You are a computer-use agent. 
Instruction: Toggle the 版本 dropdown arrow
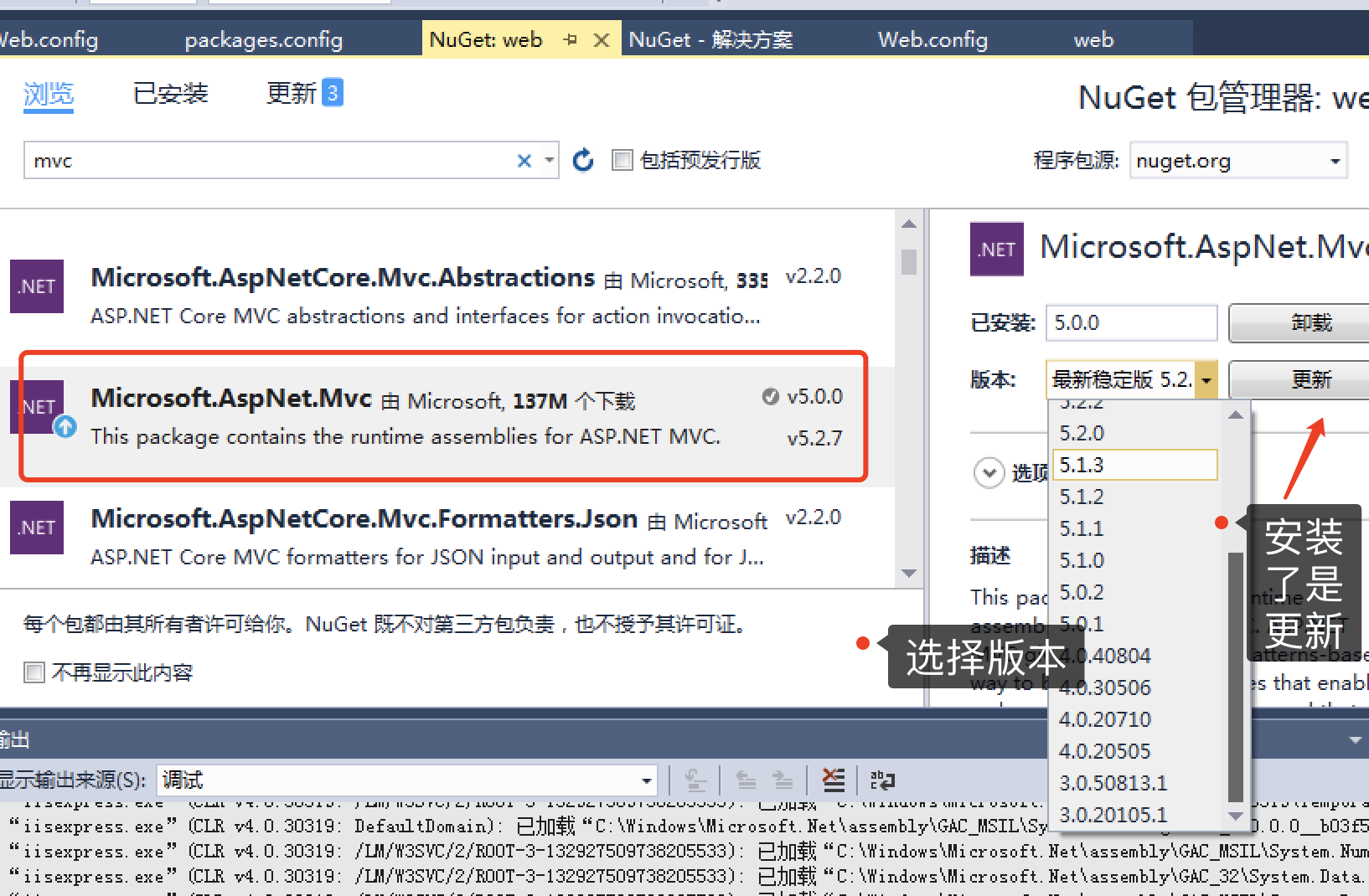click(x=1206, y=380)
